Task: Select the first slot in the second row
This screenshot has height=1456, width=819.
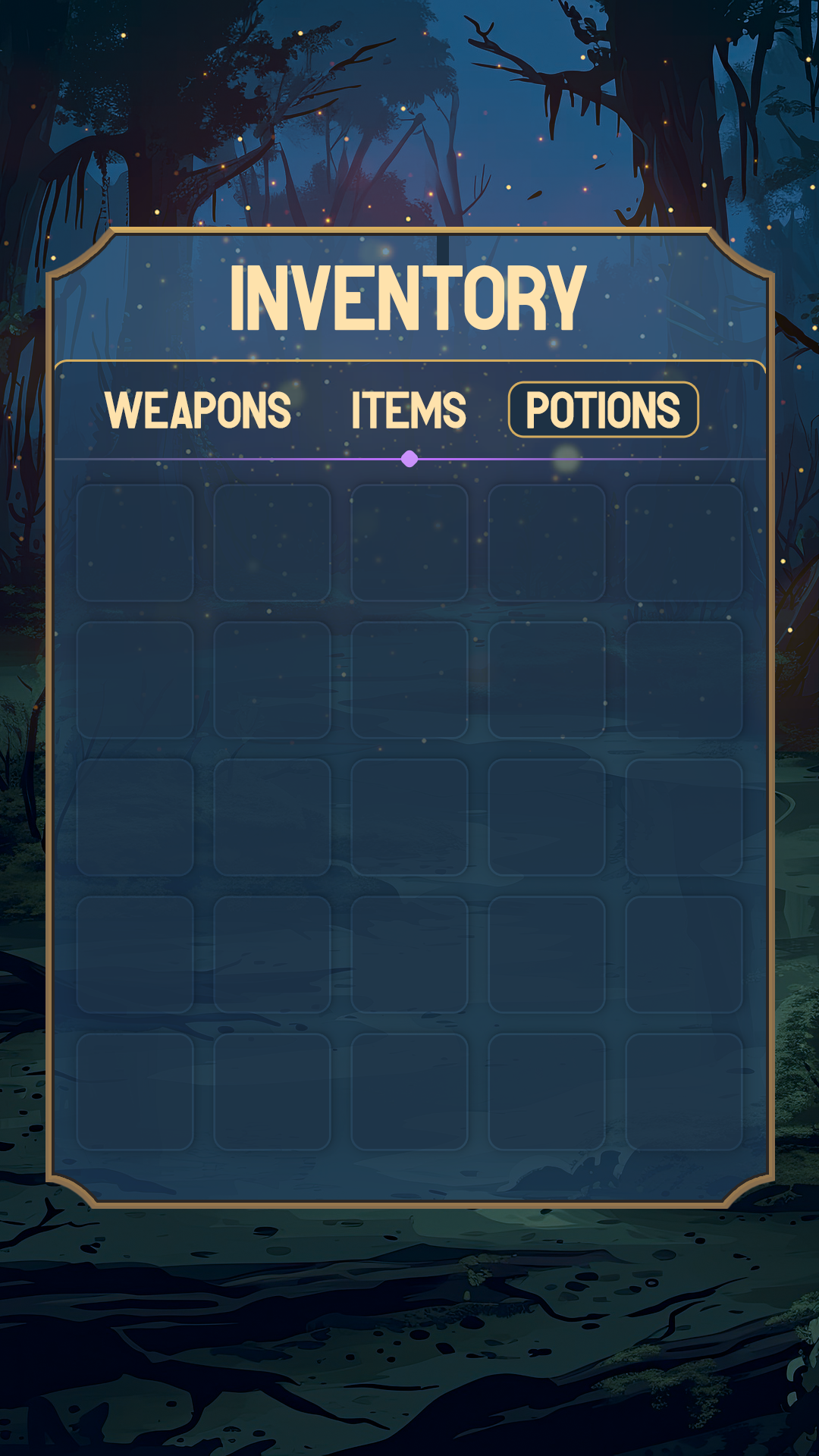Action: pyautogui.click(x=135, y=680)
